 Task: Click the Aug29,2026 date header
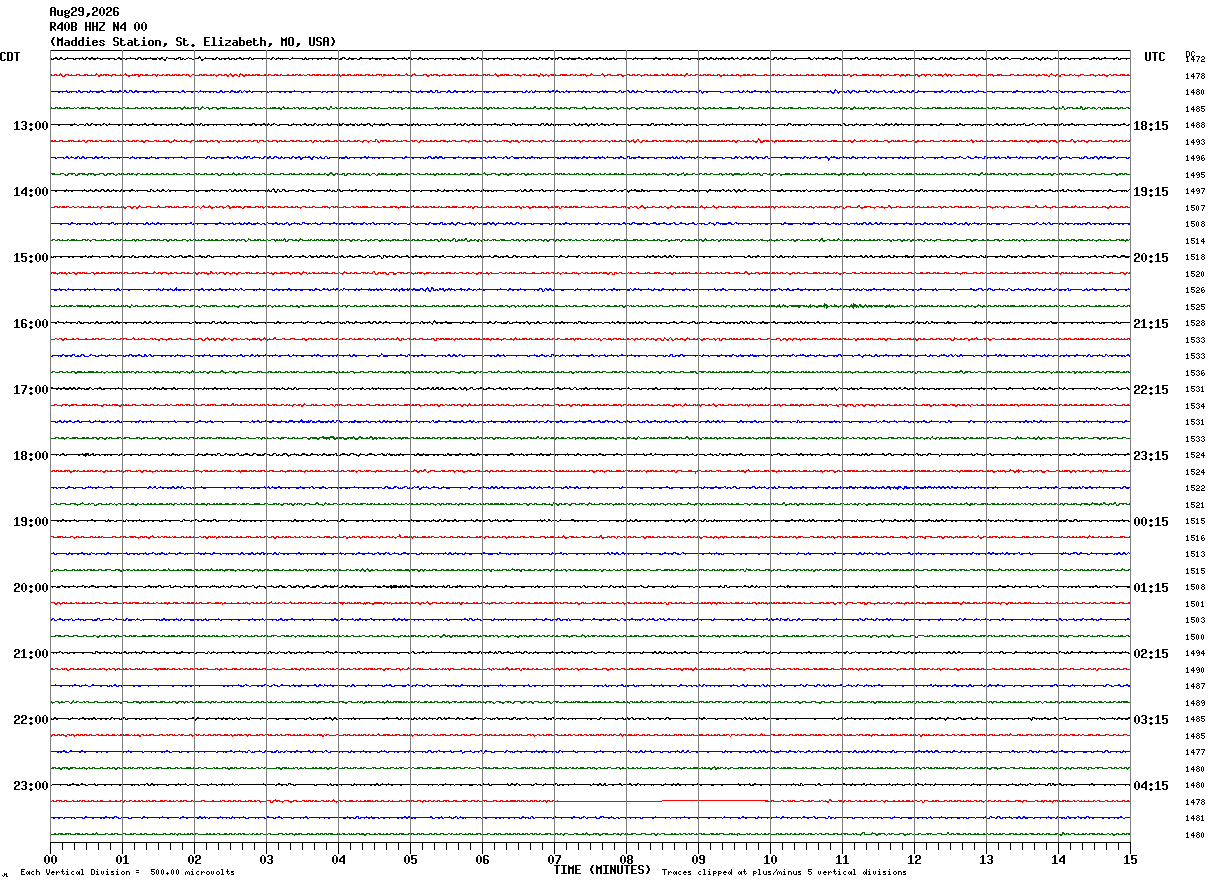pos(84,12)
